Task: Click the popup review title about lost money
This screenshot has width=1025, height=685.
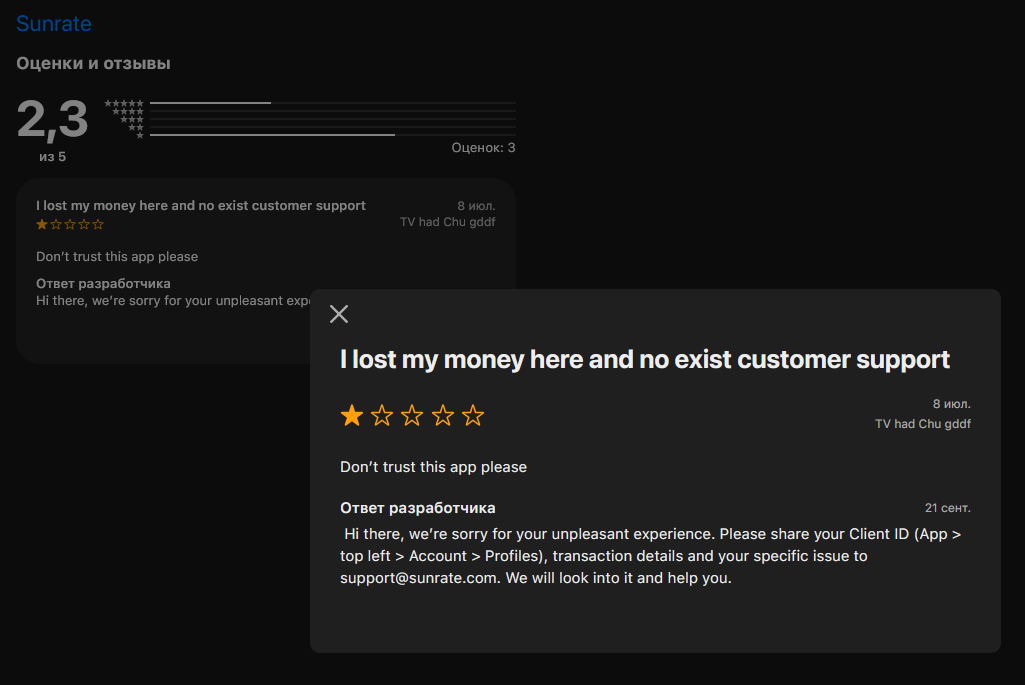Action: pos(645,359)
